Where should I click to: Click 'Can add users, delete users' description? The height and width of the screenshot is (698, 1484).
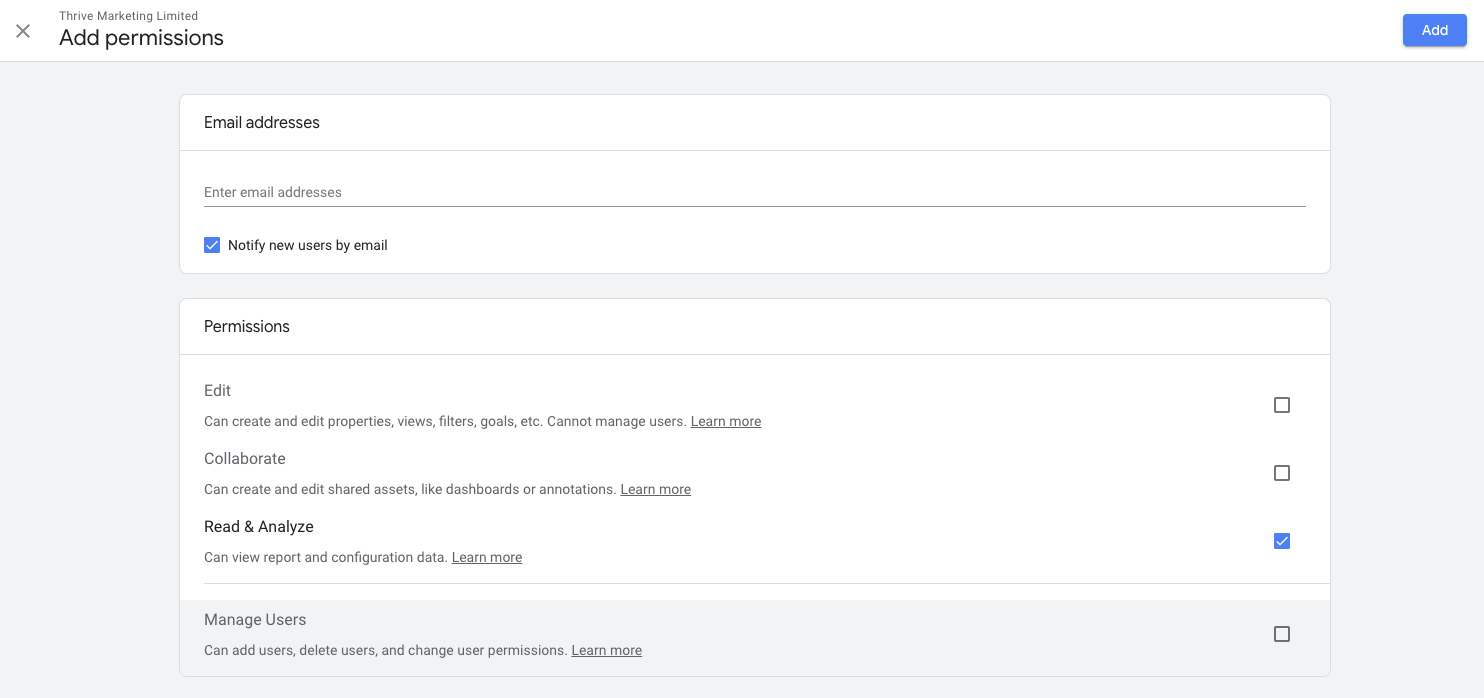pos(385,650)
